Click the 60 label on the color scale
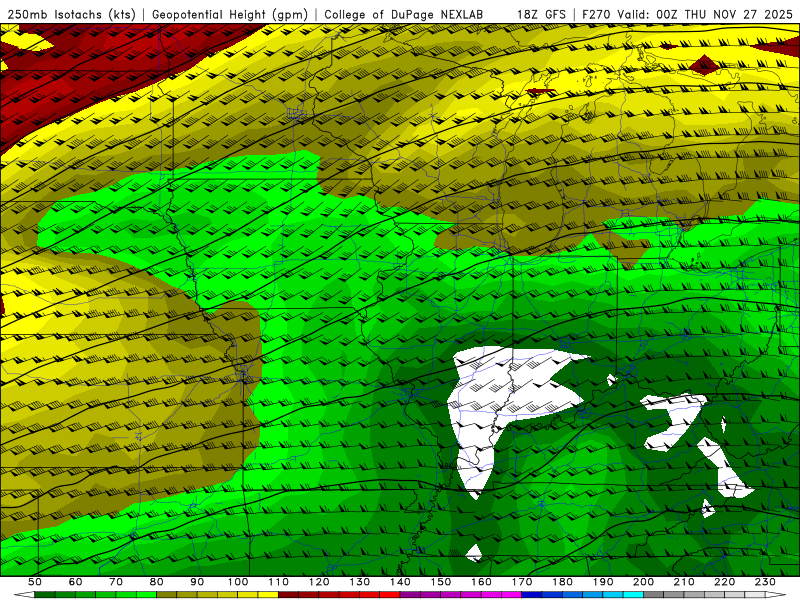800x600 pixels. 75,582
